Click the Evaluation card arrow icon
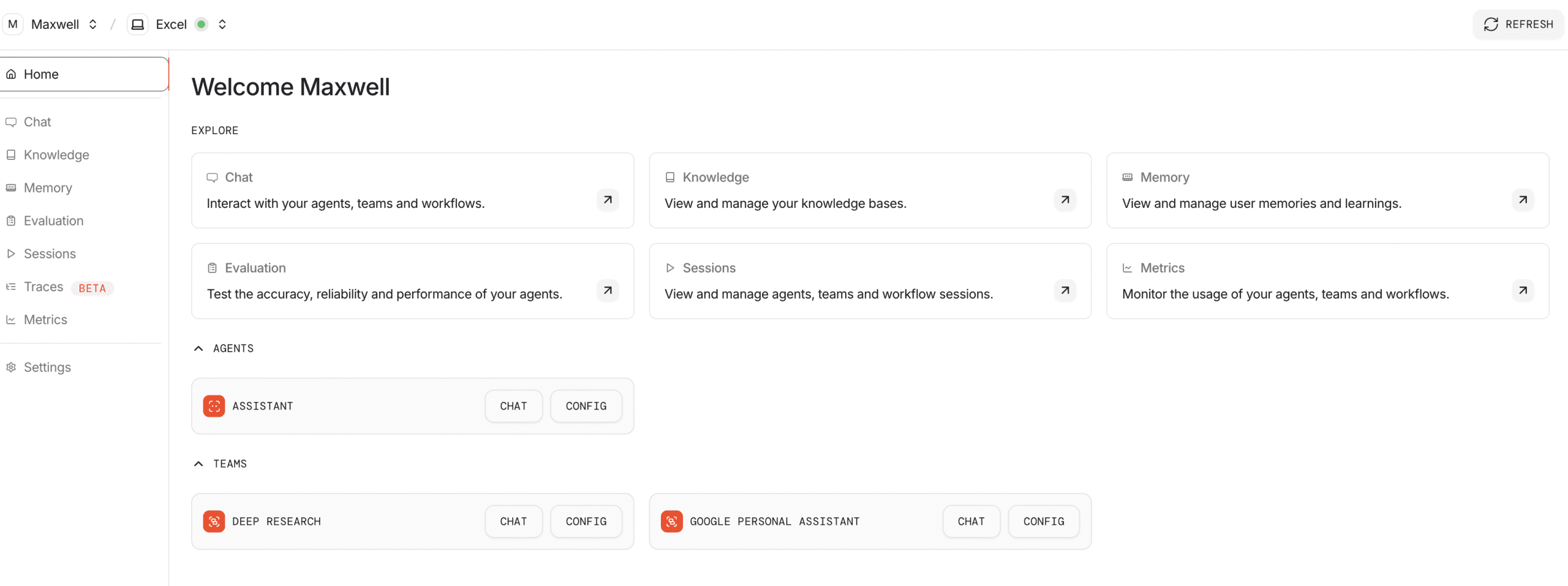This screenshot has height=586, width=1568. click(607, 291)
